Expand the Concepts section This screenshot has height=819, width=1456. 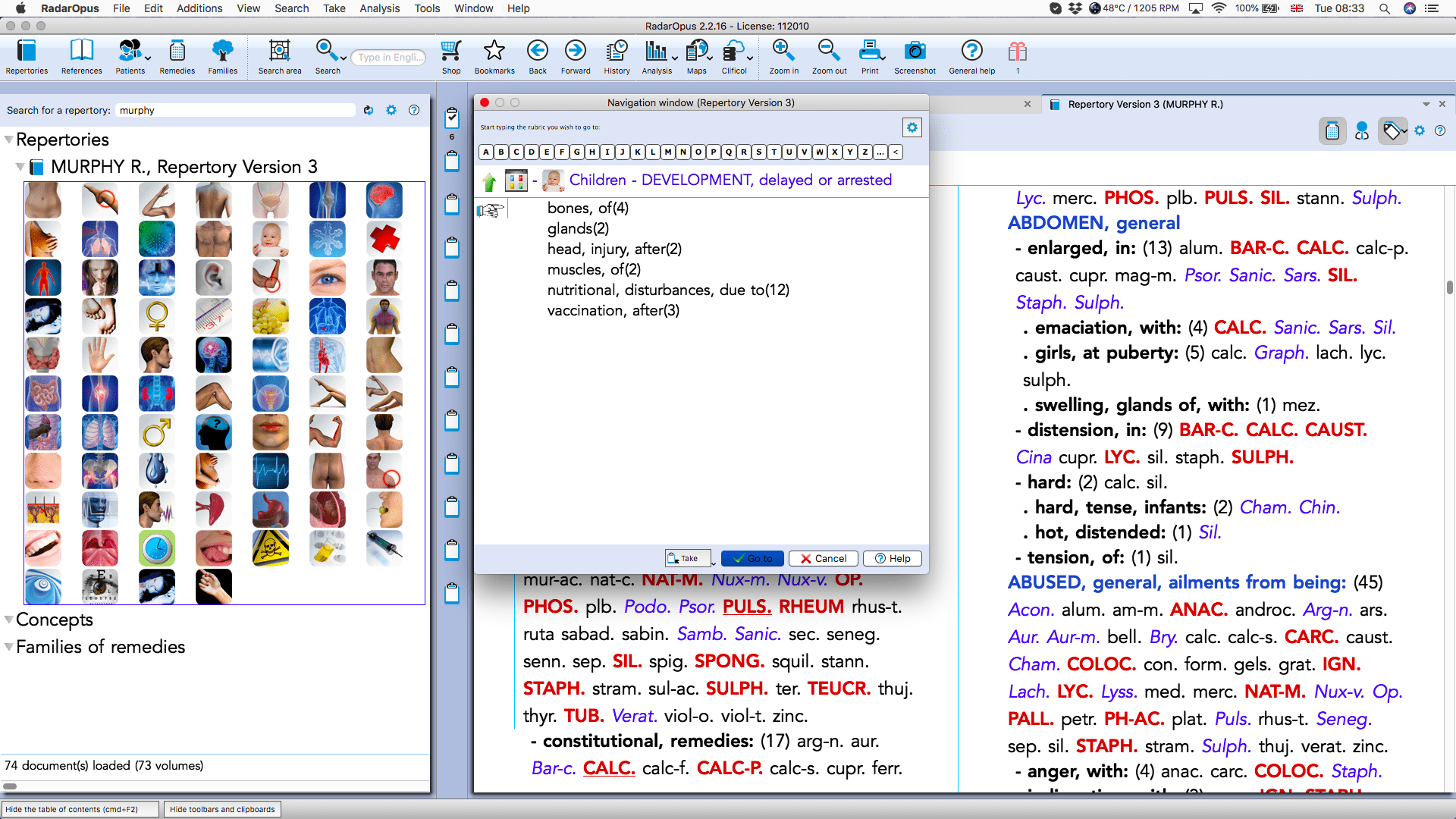9,620
